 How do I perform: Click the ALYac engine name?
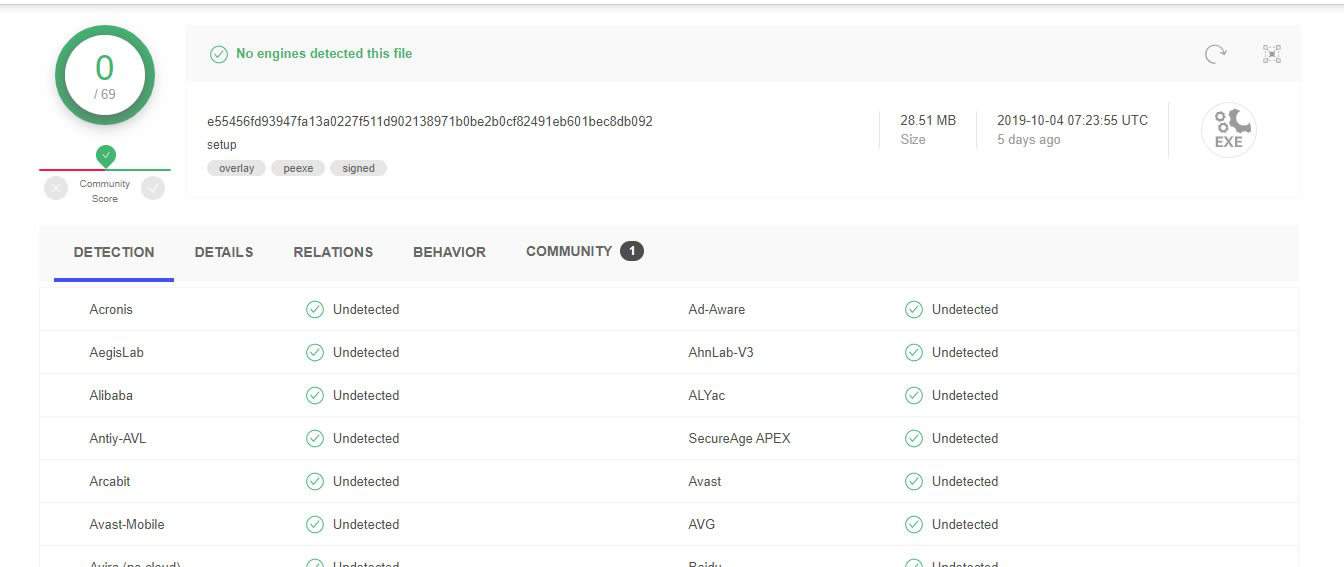coord(707,395)
